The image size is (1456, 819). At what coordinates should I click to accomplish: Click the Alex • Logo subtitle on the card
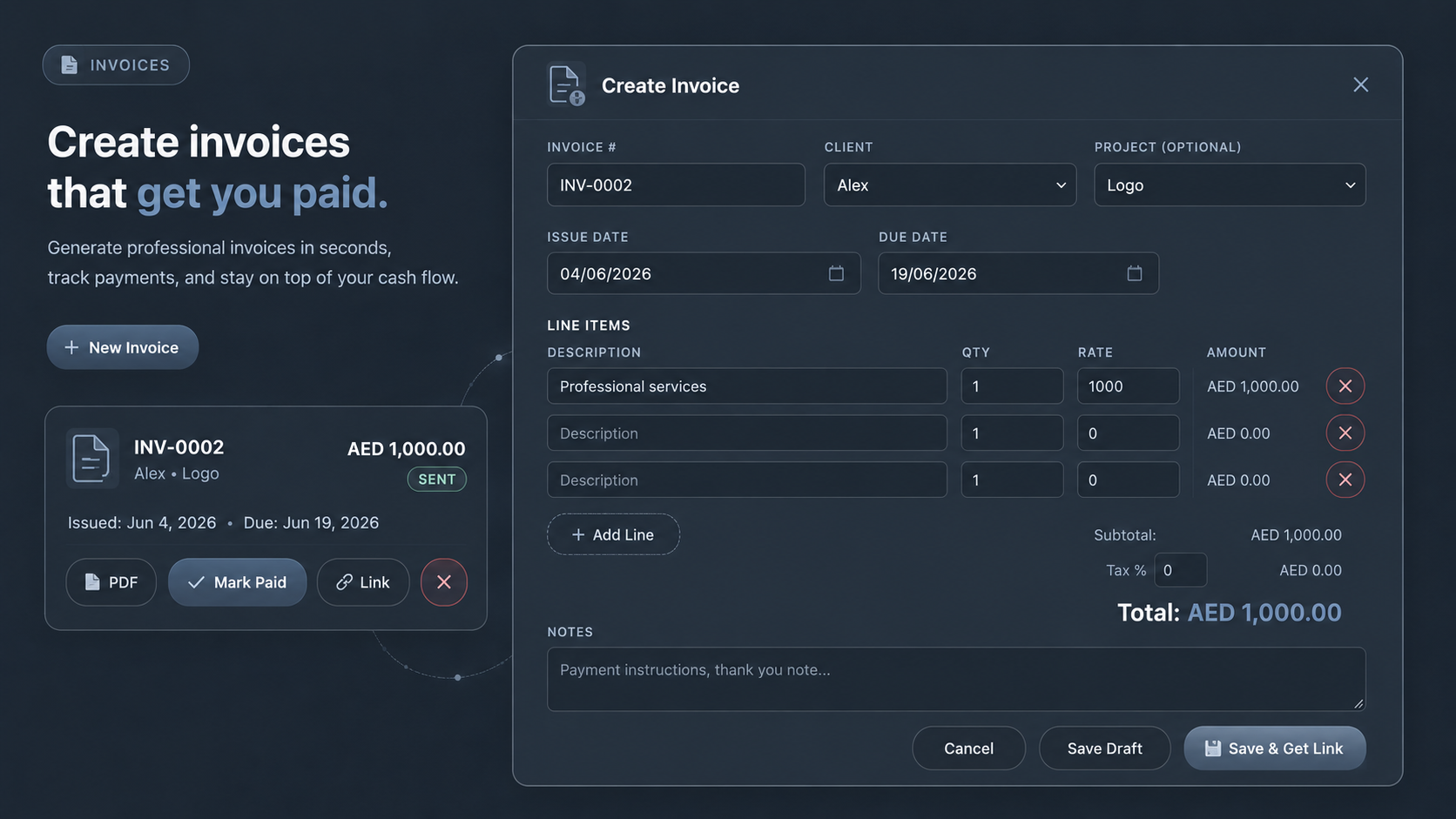pos(177,473)
